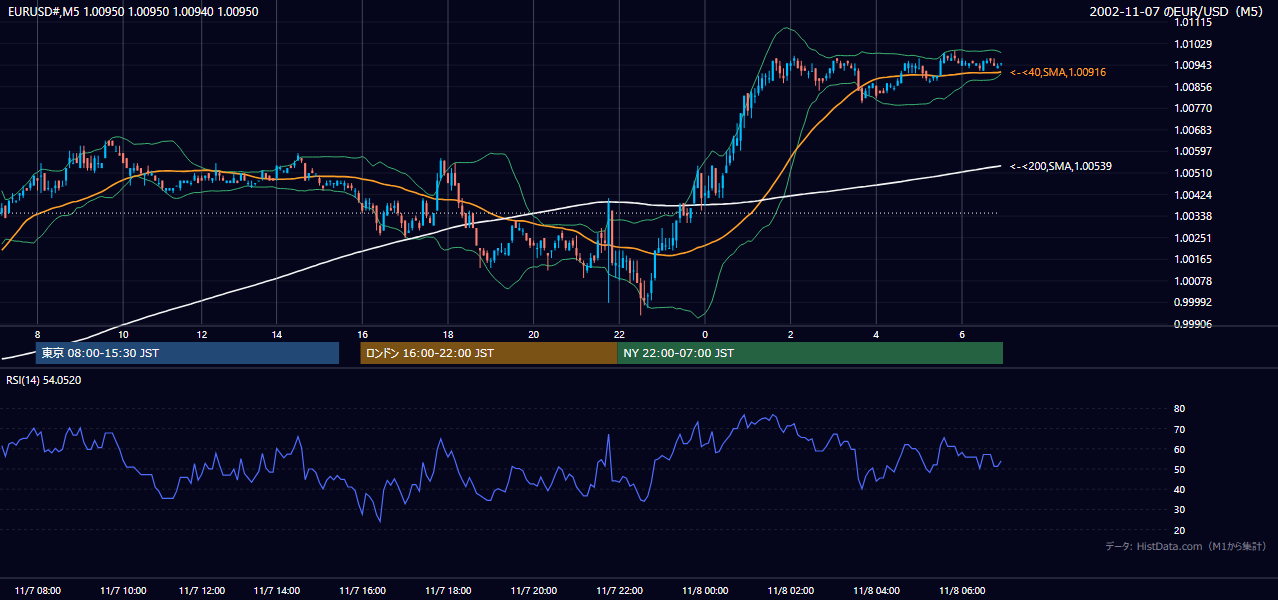Click the London 16:00-22:00 JST session bar
This screenshot has height=600, width=1278.
[489, 353]
